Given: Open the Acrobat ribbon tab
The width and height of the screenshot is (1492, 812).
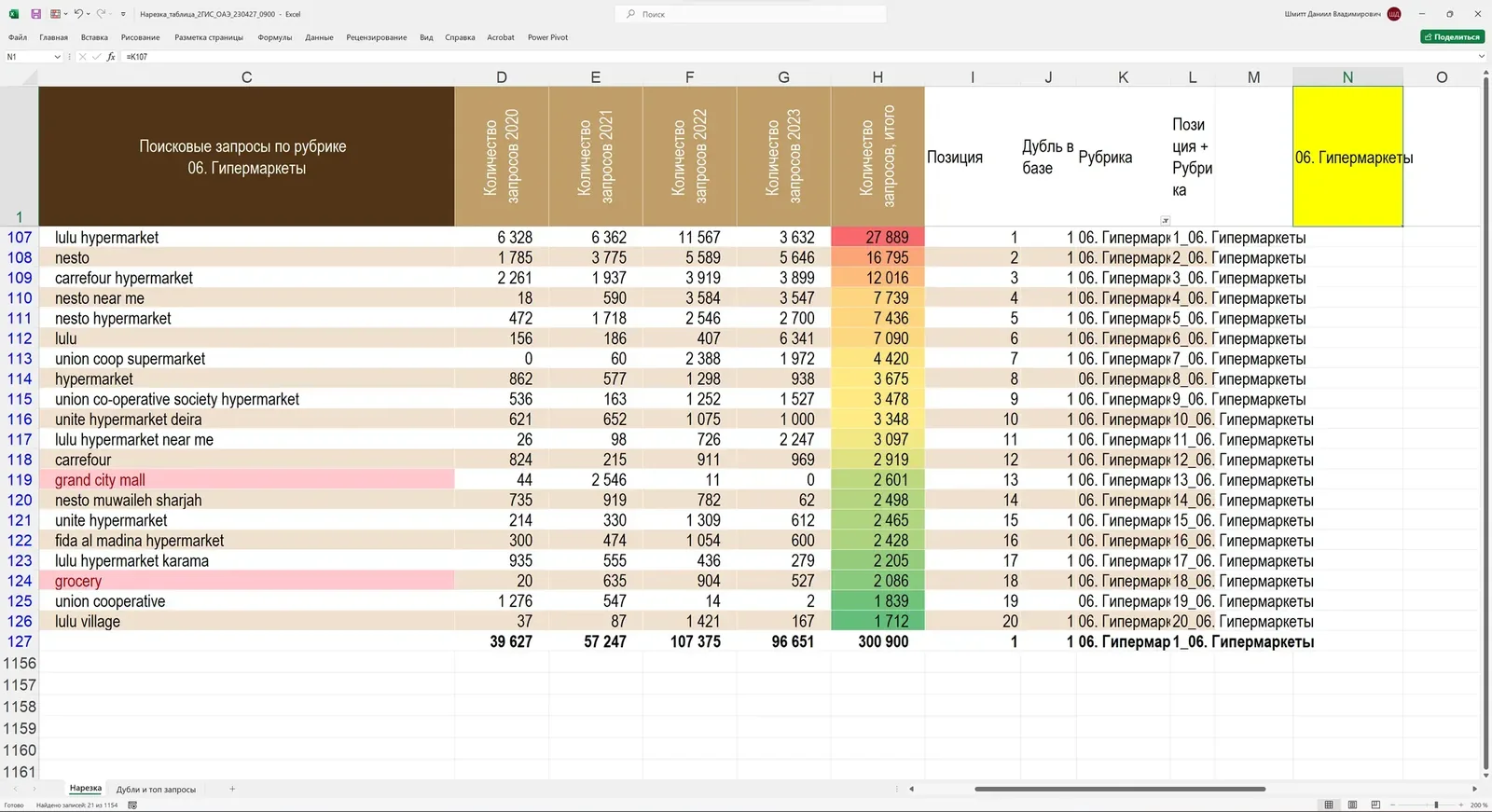Looking at the screenshot, I should [x=501, y=37].
